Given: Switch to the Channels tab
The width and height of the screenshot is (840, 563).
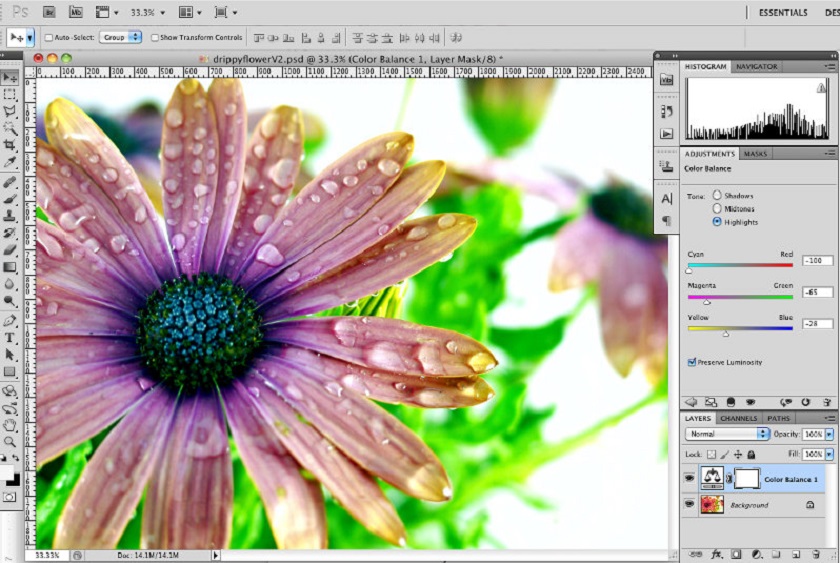Looking at the screenshot, I should tap(738, 418).
